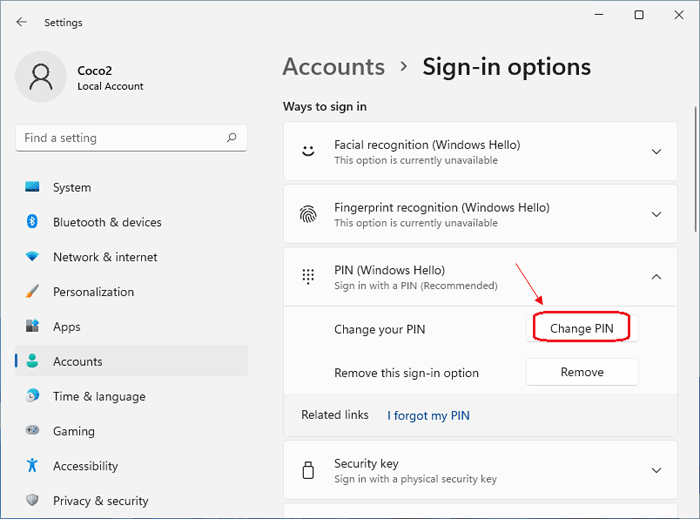This screenshot has height=519, width=700.
Task: Click the Fingerprint recognition (Windows Hello) row title
Action: click(x=442, y=207)
